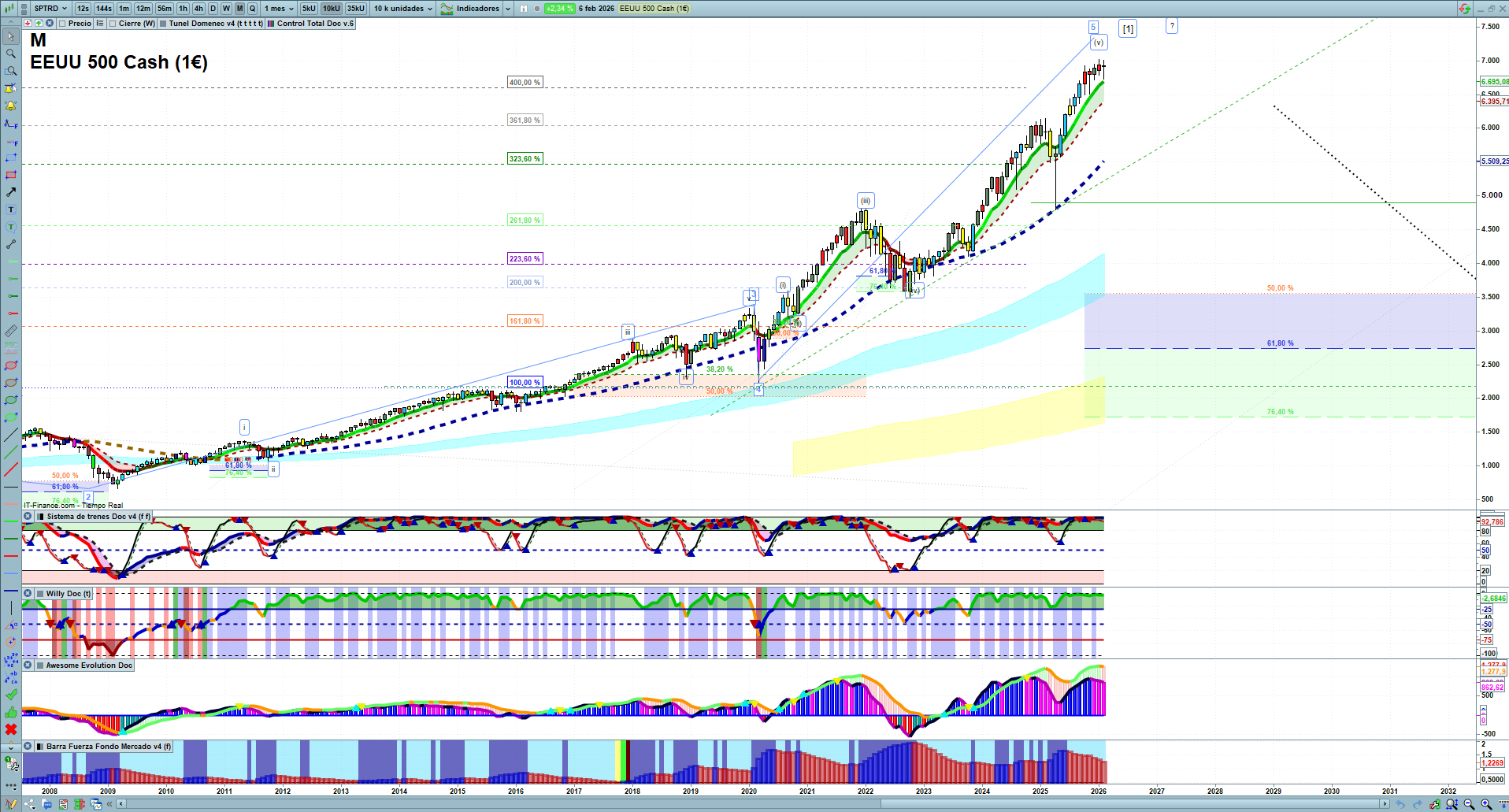The width and height of the screenshot is (1509, 812).
Task: Set history to 10kU units
Action: point(332,9)
